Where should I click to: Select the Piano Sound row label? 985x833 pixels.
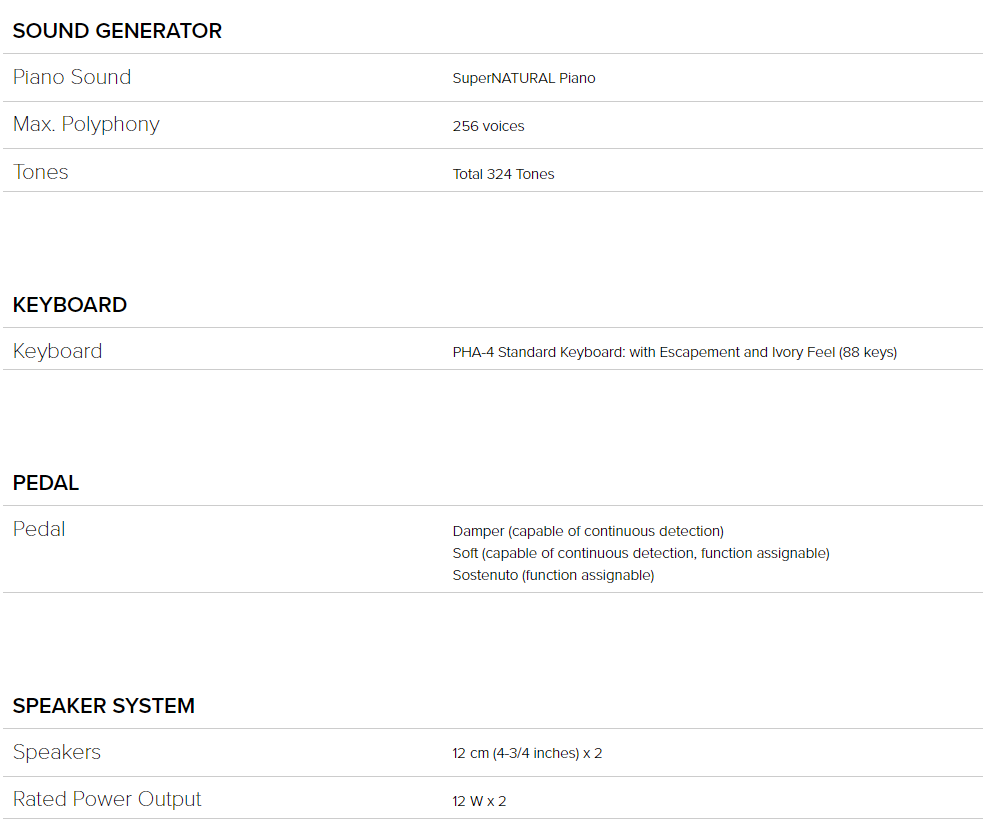point(72,77)
